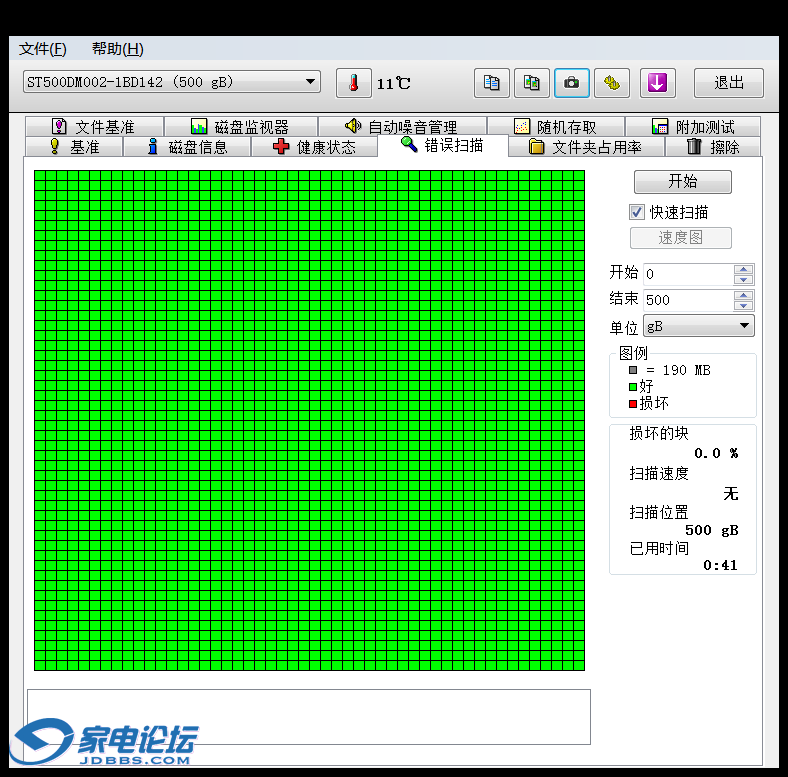
Task: Decrease the 开始 value with down arrow
Action: point(743,279)
